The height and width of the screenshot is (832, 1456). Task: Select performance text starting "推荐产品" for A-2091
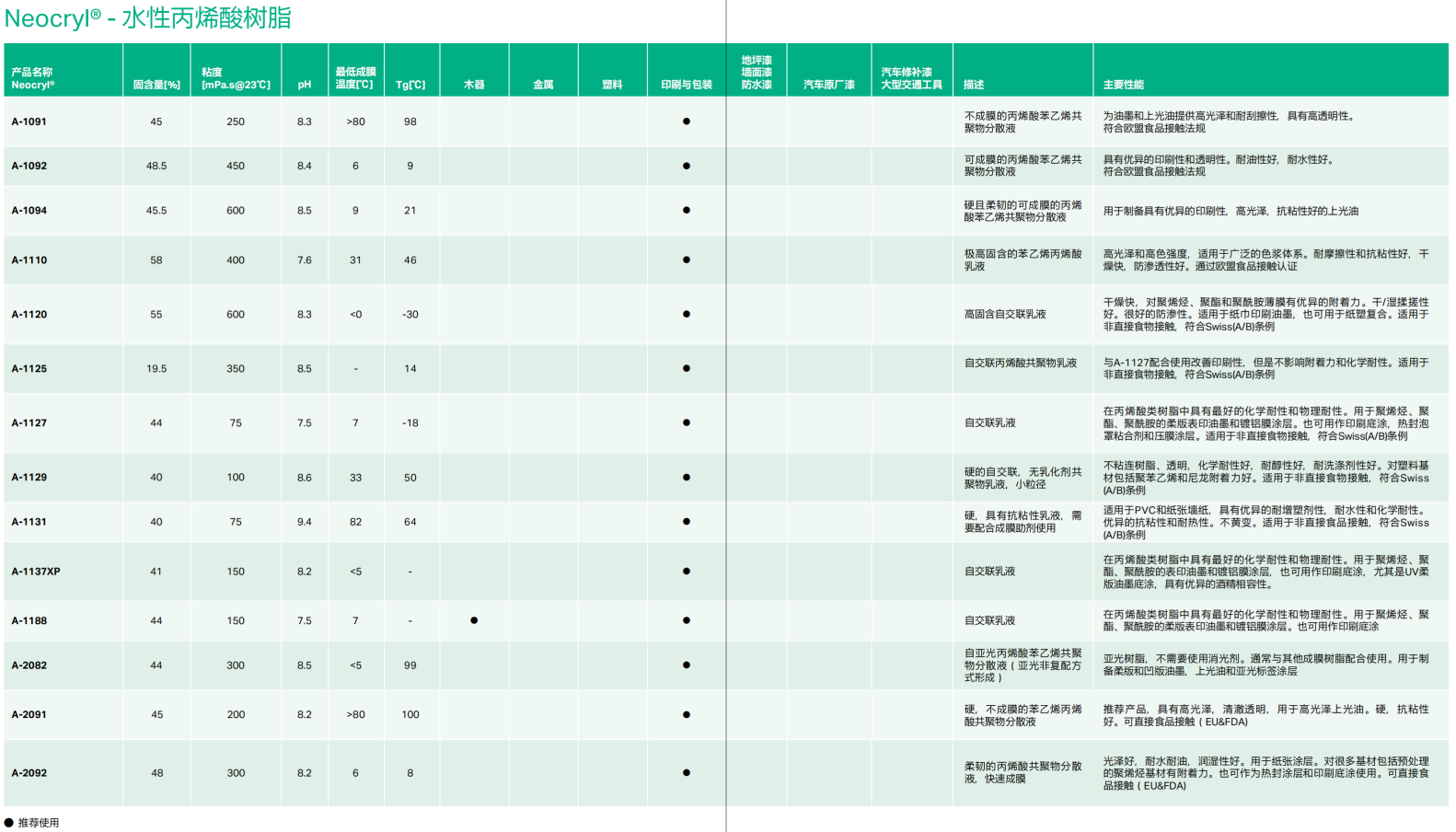coord(1266,716)
